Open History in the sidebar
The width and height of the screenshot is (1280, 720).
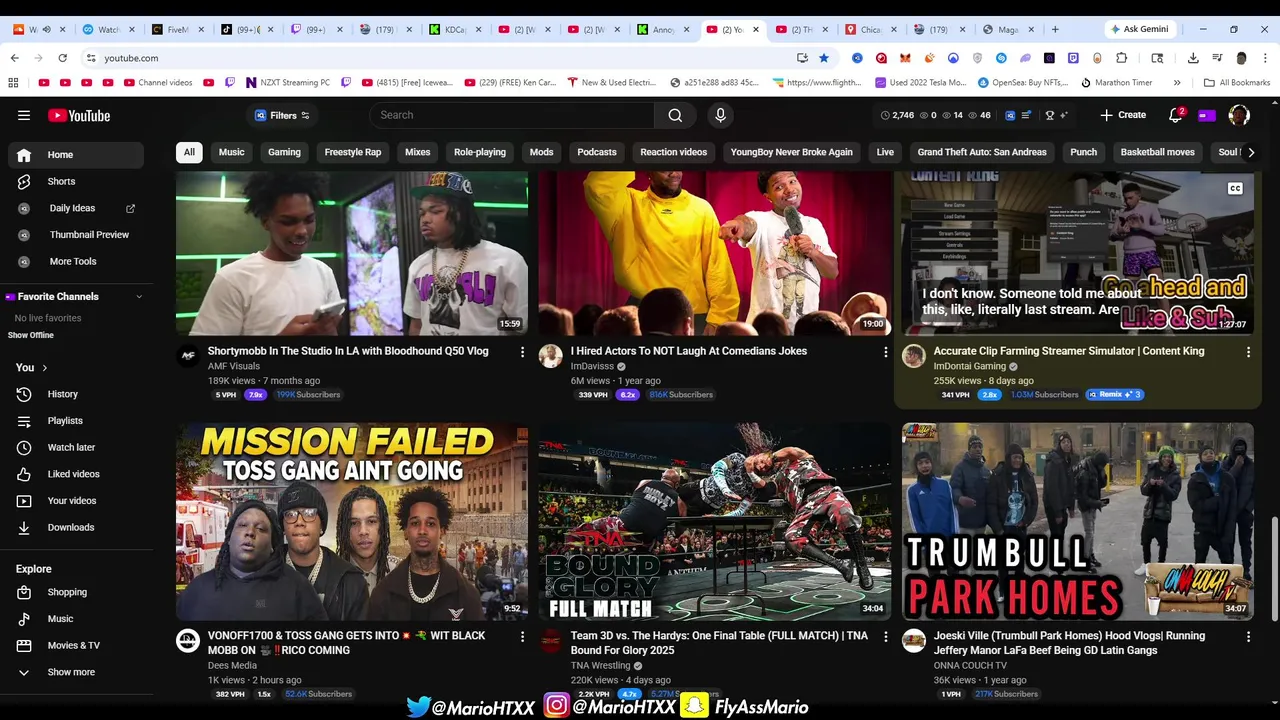76,394
